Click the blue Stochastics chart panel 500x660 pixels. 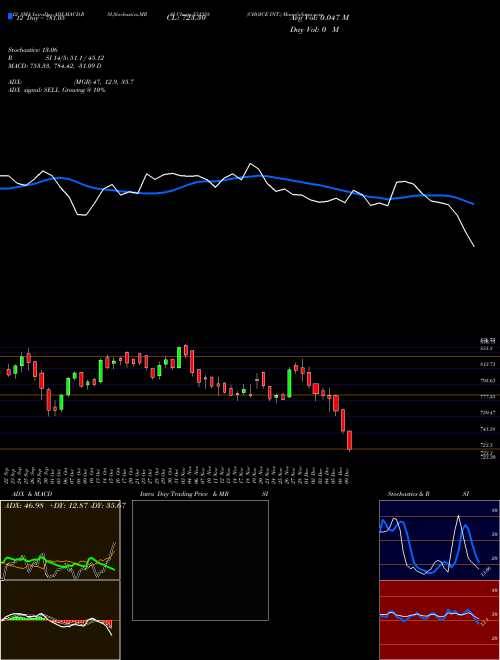[439, 540]
